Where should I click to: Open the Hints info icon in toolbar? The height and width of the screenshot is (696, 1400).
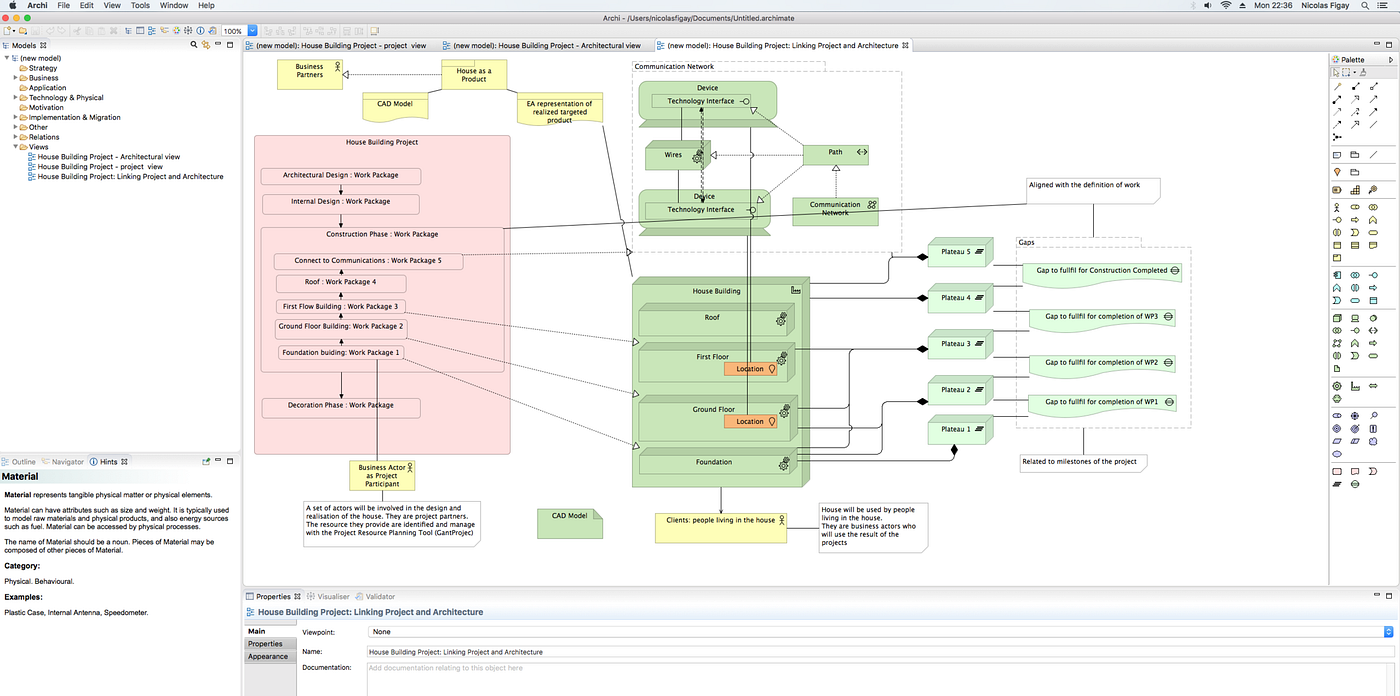click(x=200, y=31)
